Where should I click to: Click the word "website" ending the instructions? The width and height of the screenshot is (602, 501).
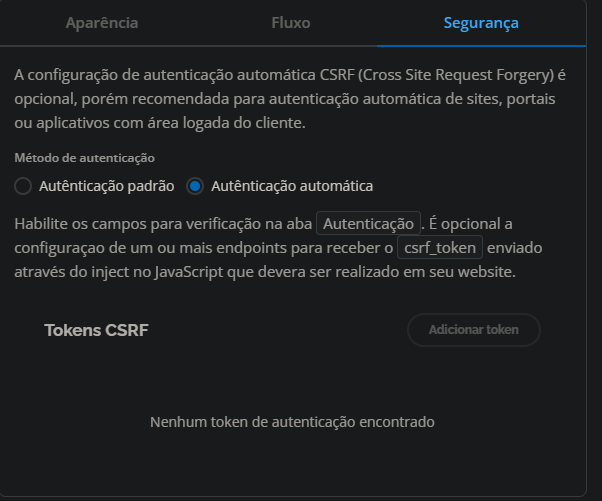click(482, 271)
